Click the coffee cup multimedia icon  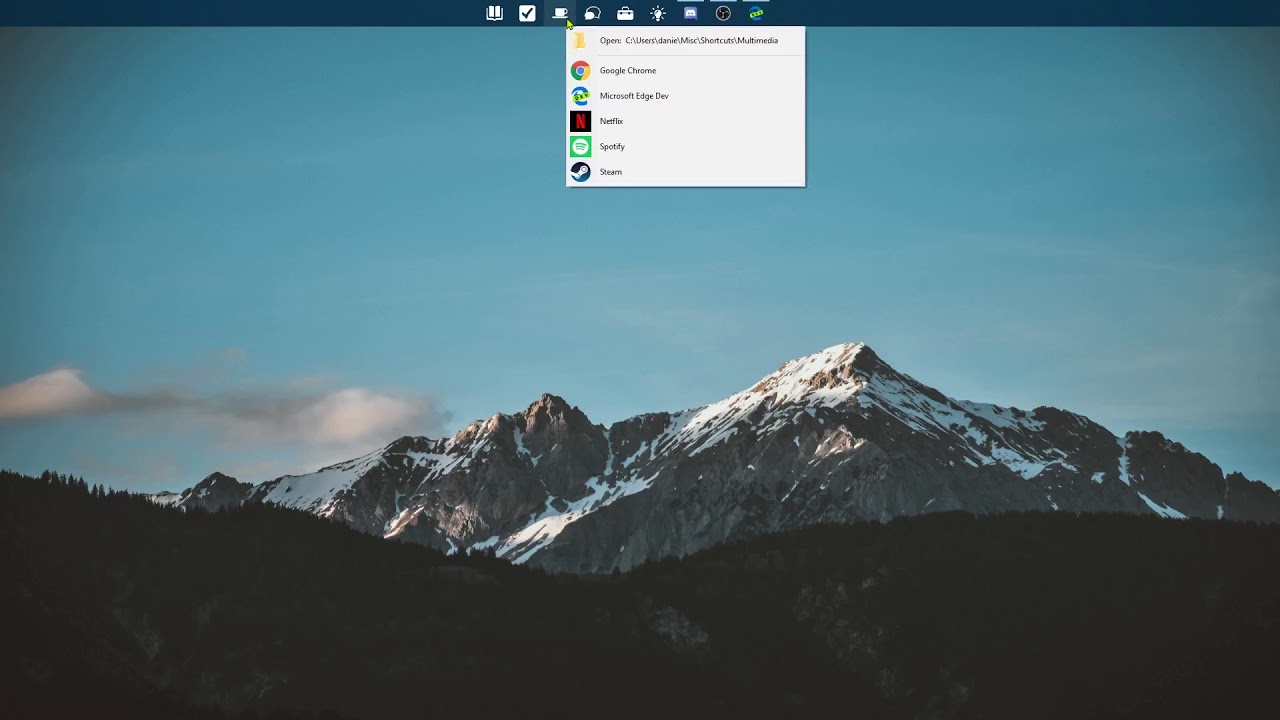[x=560, y=13]
